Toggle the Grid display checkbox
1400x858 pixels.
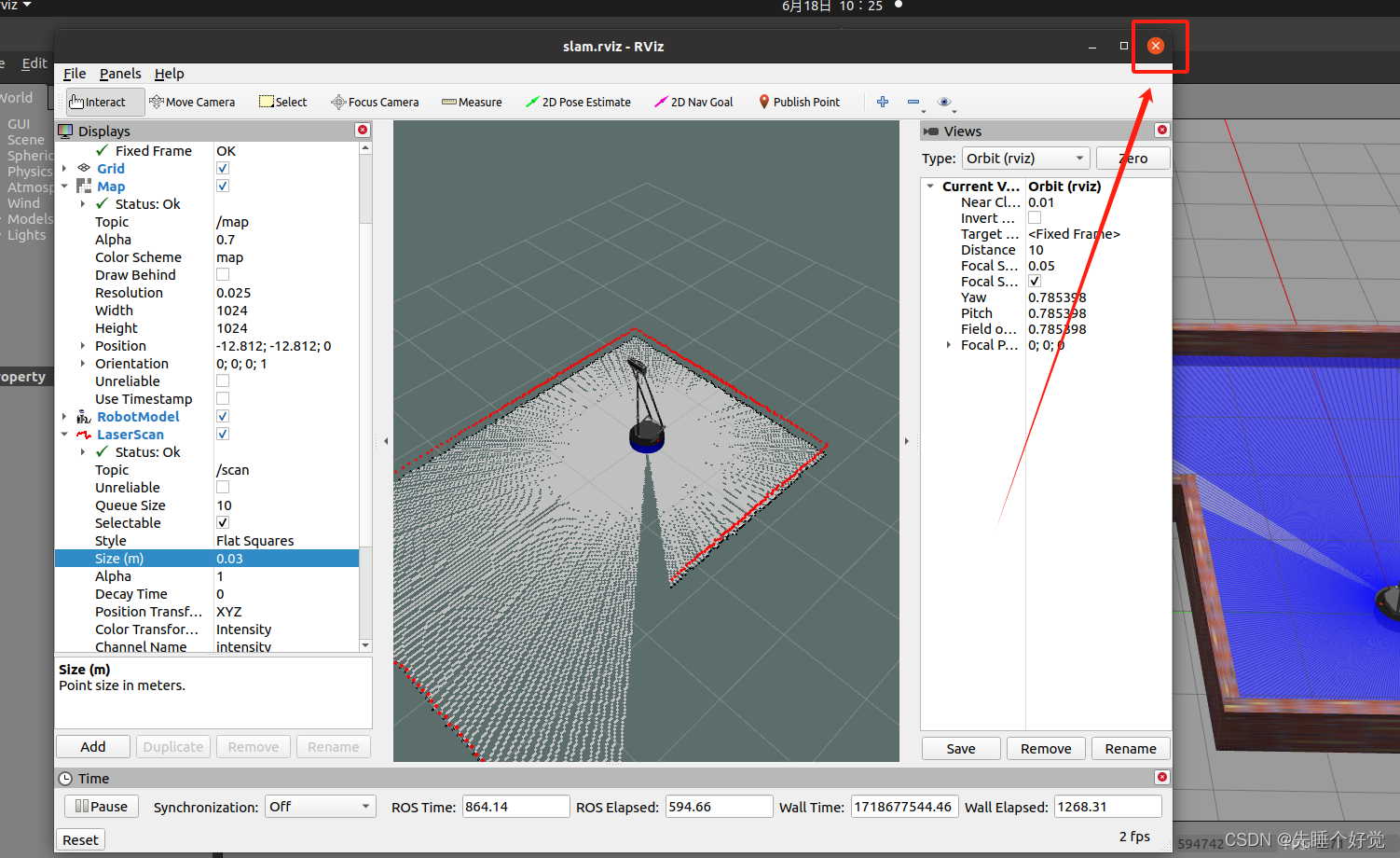[x=223, y=168]
